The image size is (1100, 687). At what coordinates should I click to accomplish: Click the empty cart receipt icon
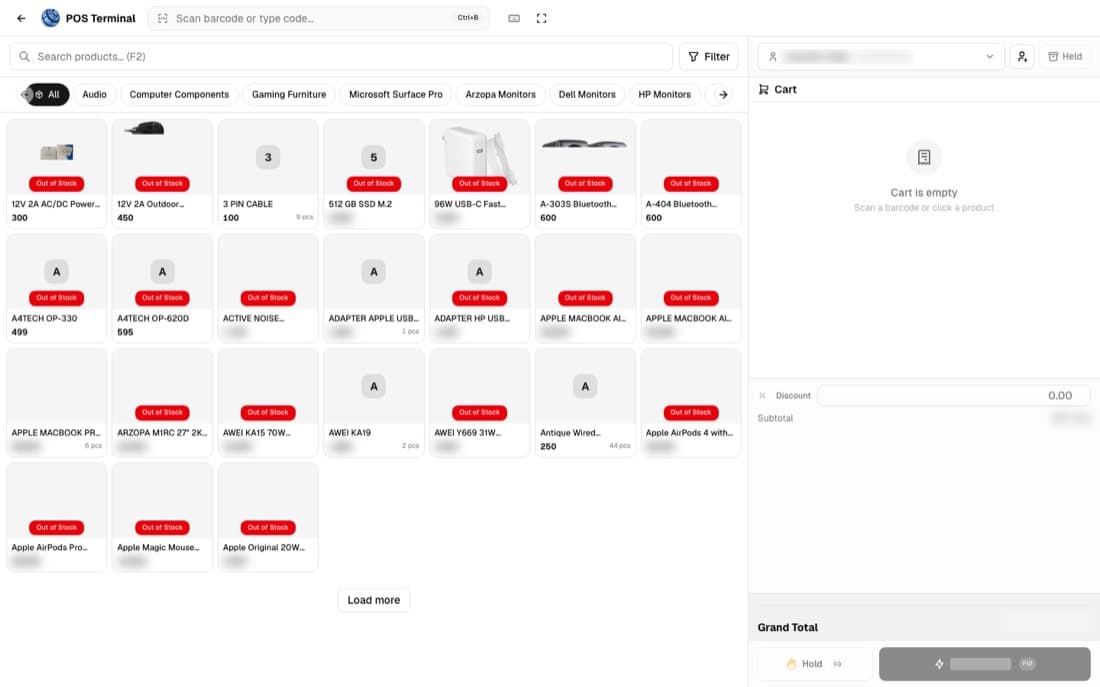(924, 157)
